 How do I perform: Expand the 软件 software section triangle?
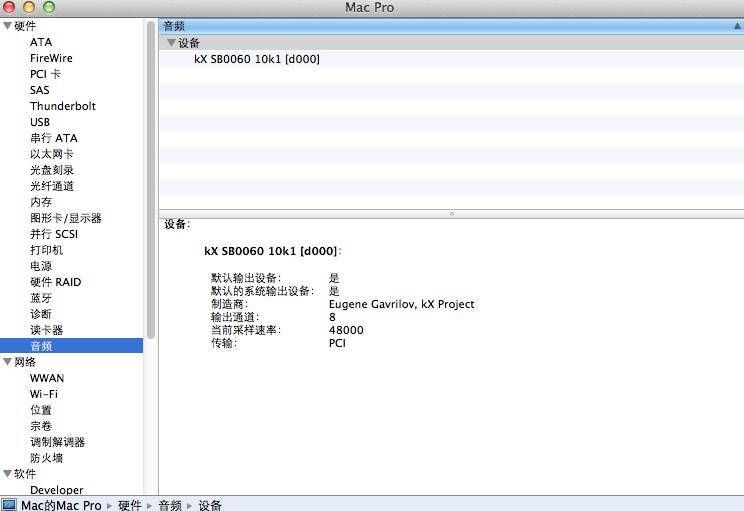coord(7,474)
